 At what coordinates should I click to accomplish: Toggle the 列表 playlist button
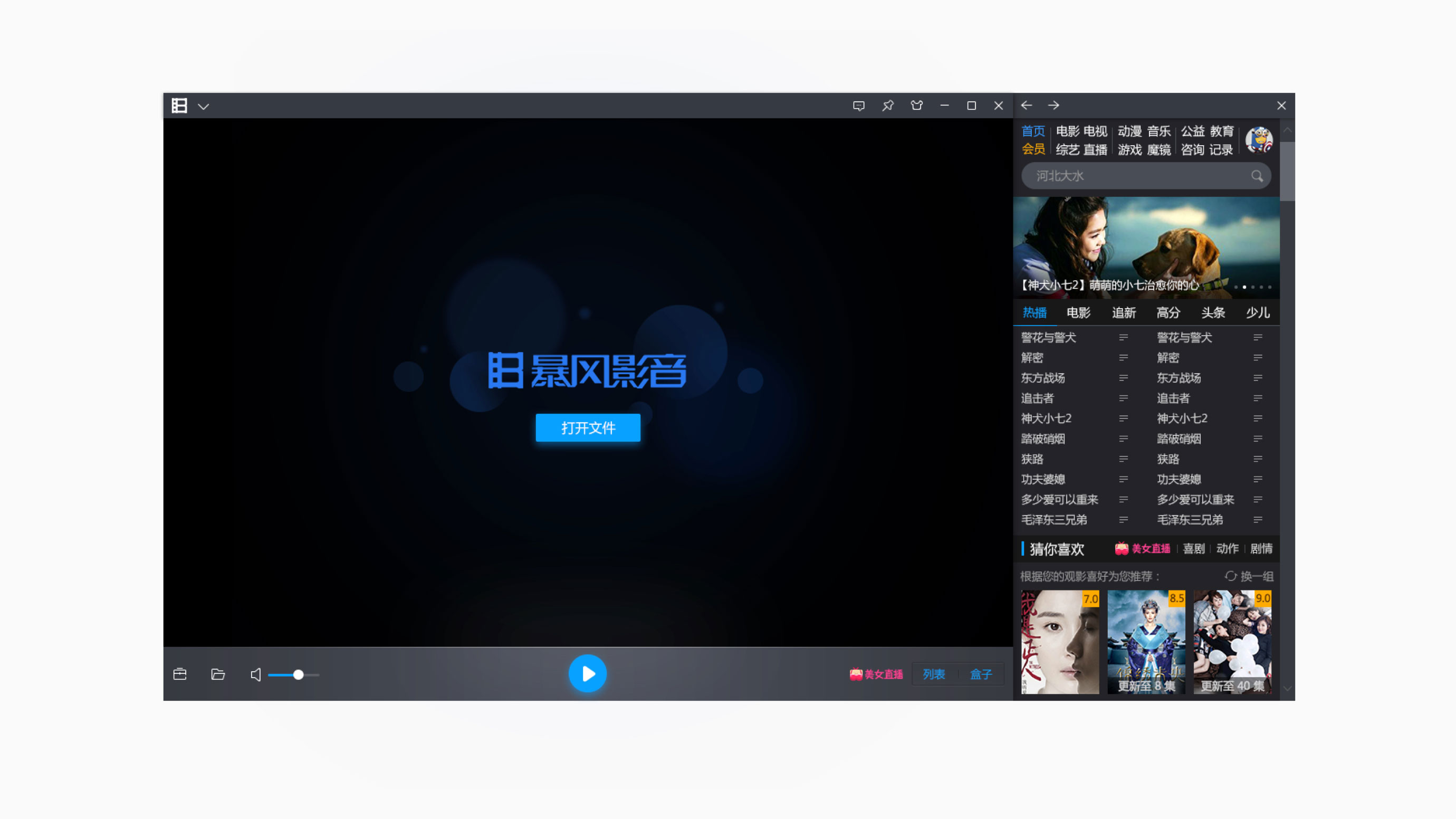[x=934, y=674]
